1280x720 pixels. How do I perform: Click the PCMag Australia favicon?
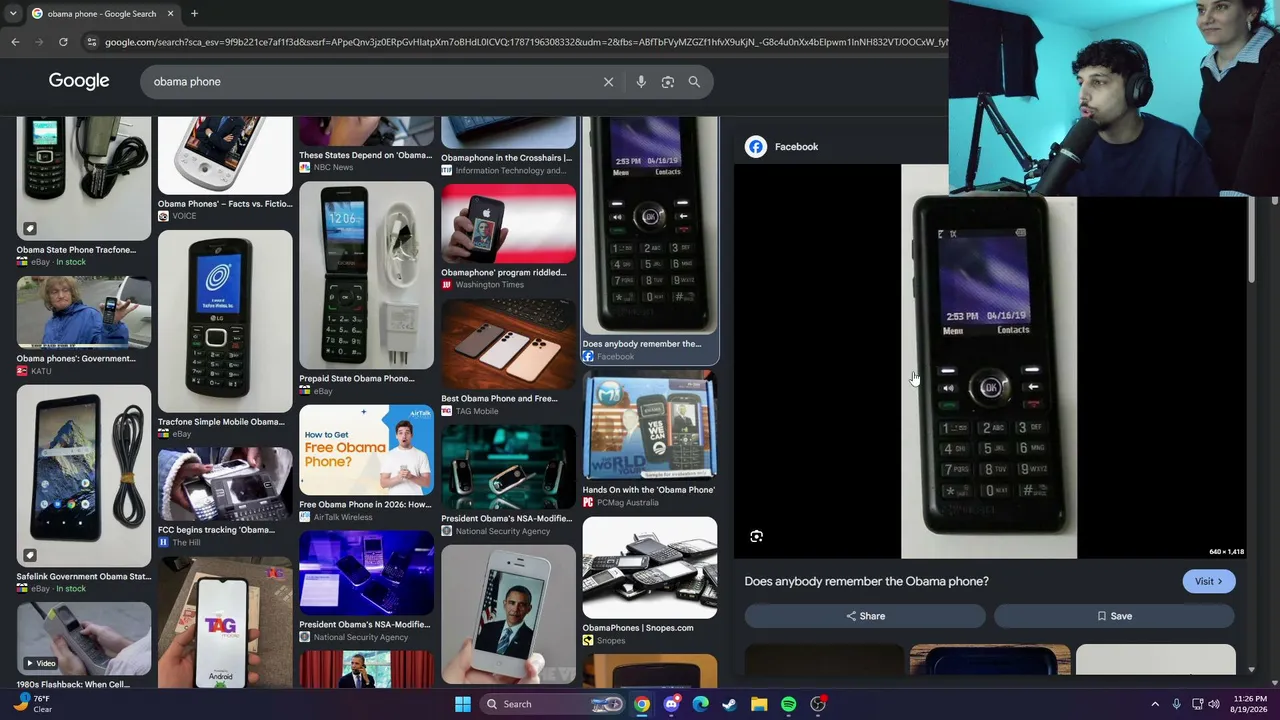pyautogui.click(x=588, y=503)
